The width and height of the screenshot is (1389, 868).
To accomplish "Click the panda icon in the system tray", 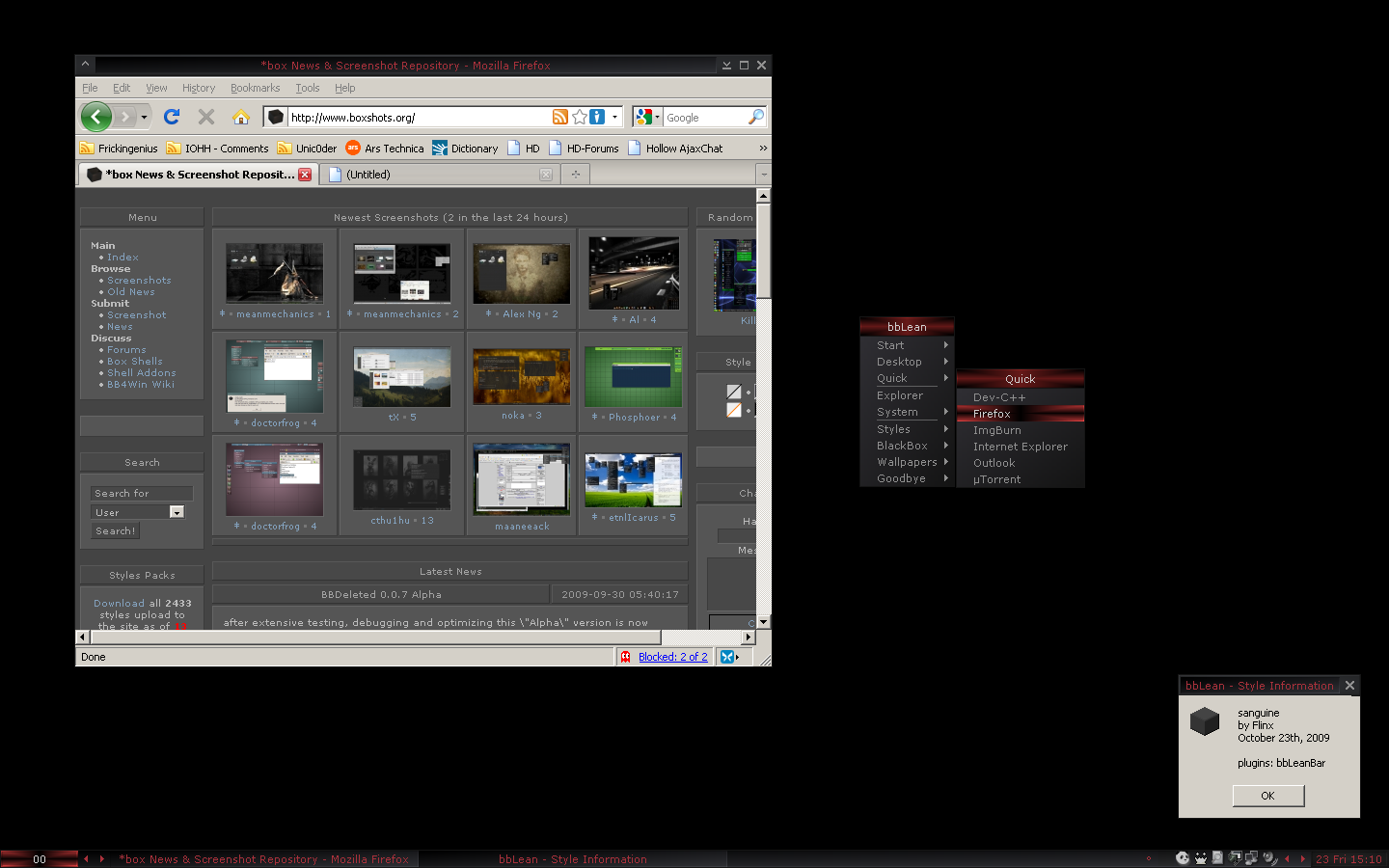I will click(x=1183, y=858).
